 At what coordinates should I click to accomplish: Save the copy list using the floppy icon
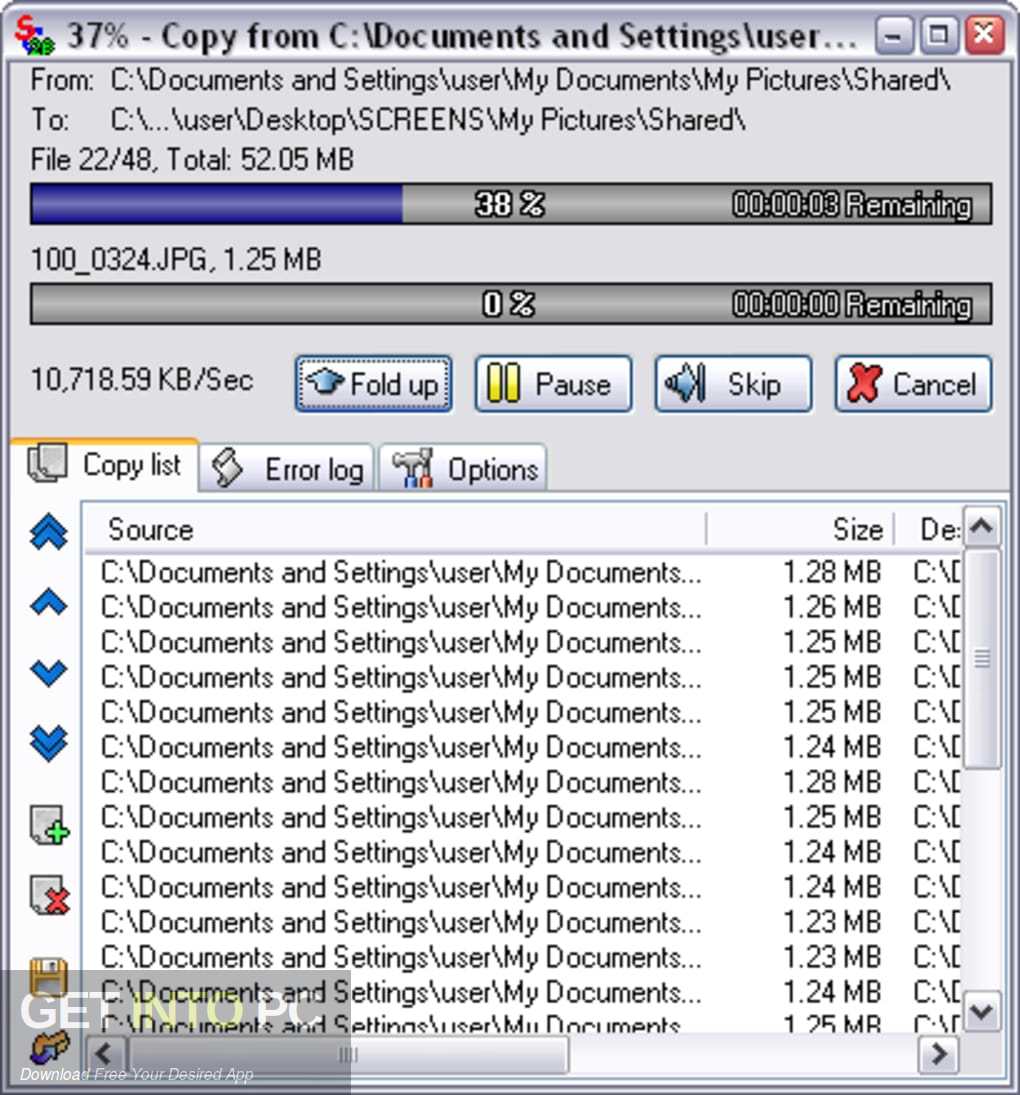click(x=47, y=975)
